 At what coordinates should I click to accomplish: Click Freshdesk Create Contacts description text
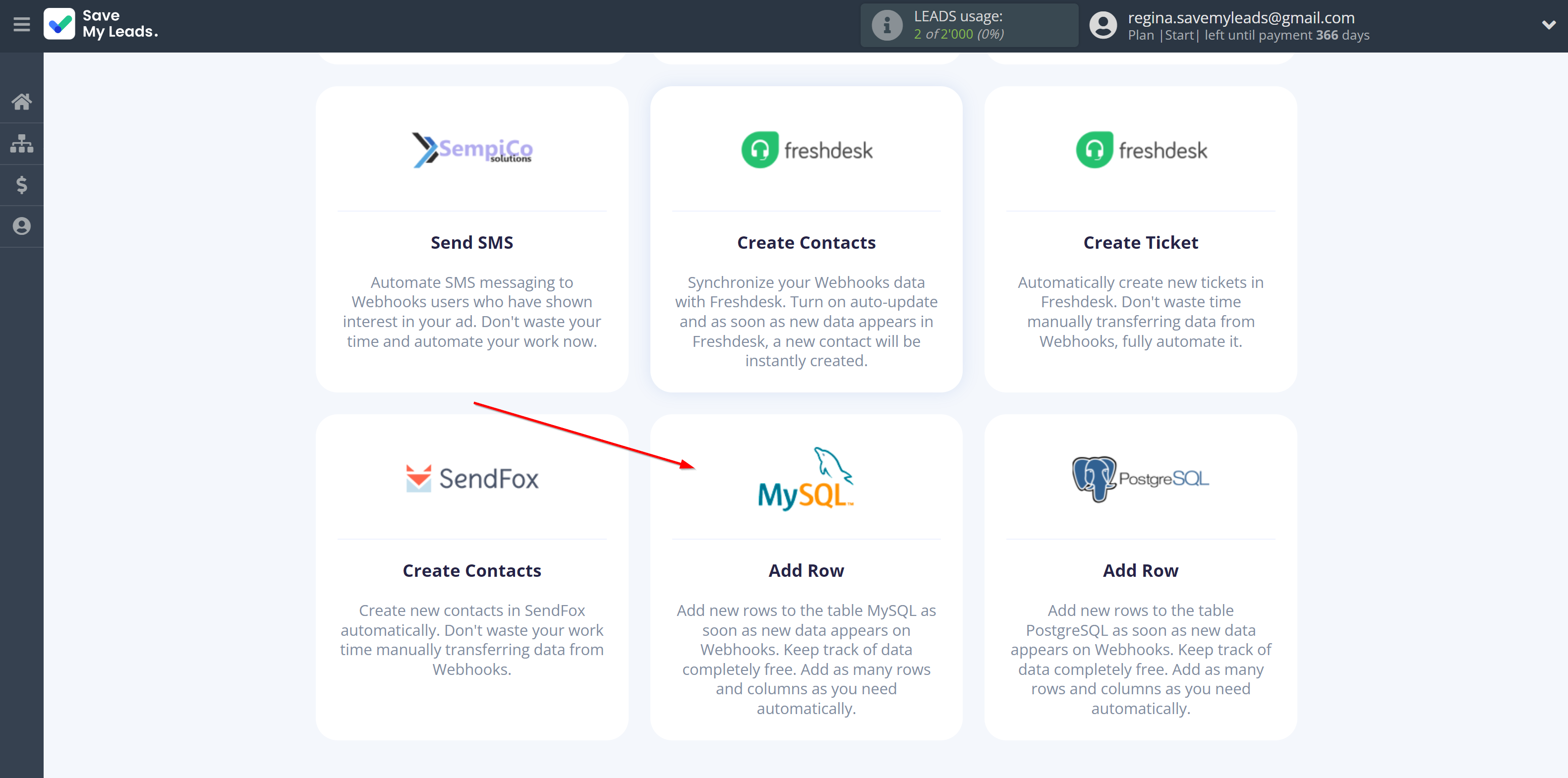tap(806, 322)
